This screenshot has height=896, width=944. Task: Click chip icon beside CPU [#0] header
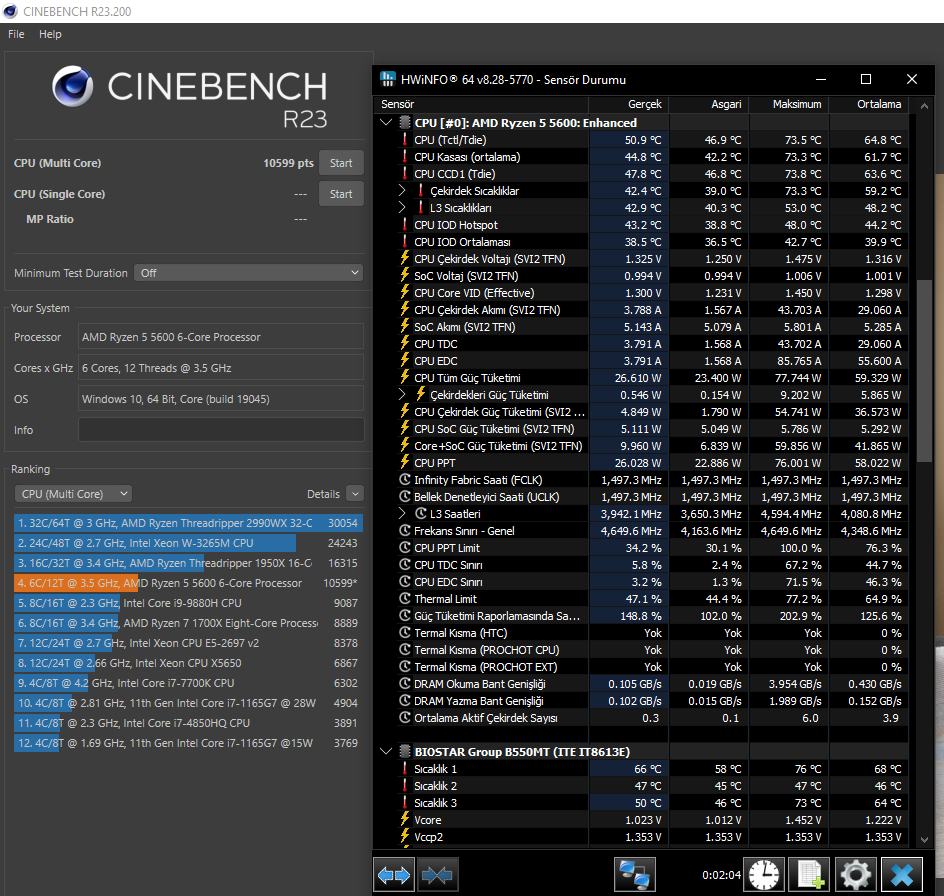pos(405,123)
